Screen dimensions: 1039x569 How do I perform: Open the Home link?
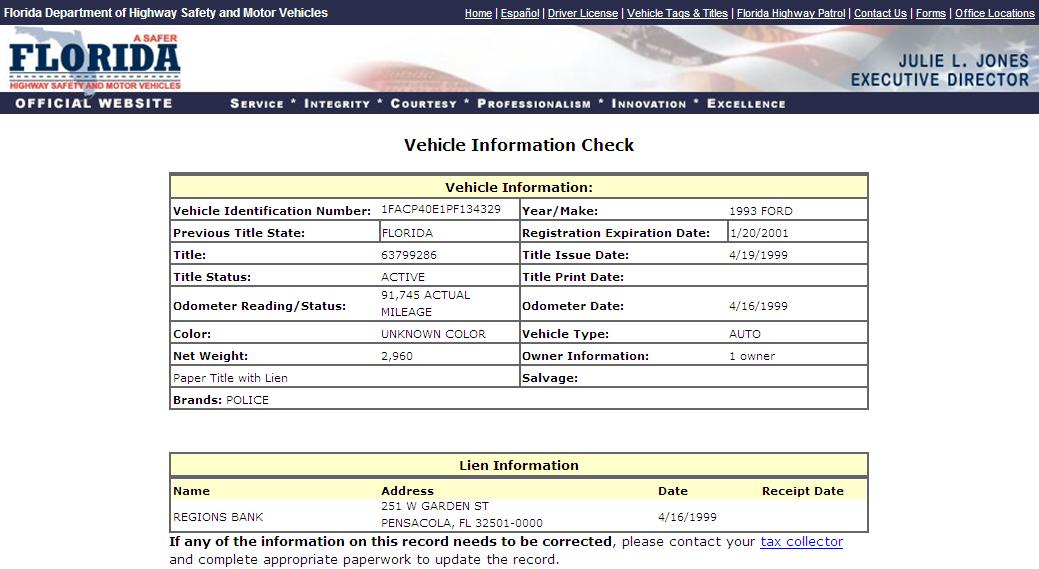point(478,13)
